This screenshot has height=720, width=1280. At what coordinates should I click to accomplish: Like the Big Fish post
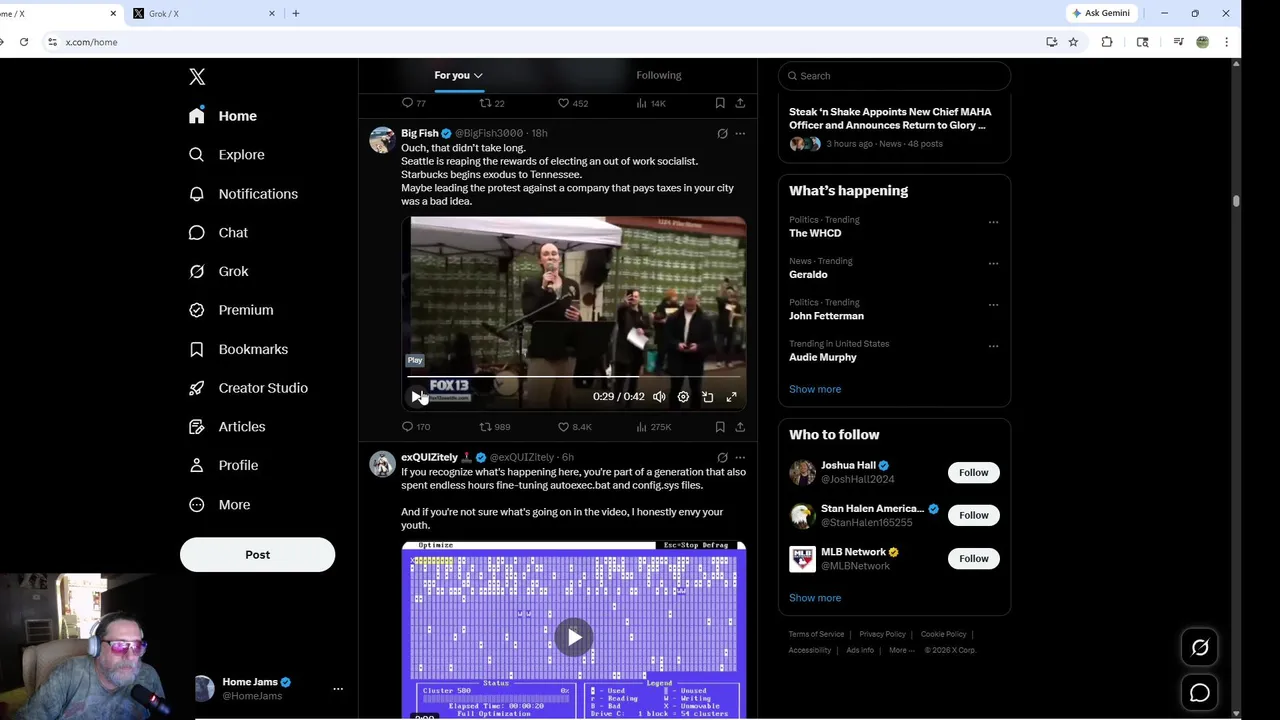574,427
